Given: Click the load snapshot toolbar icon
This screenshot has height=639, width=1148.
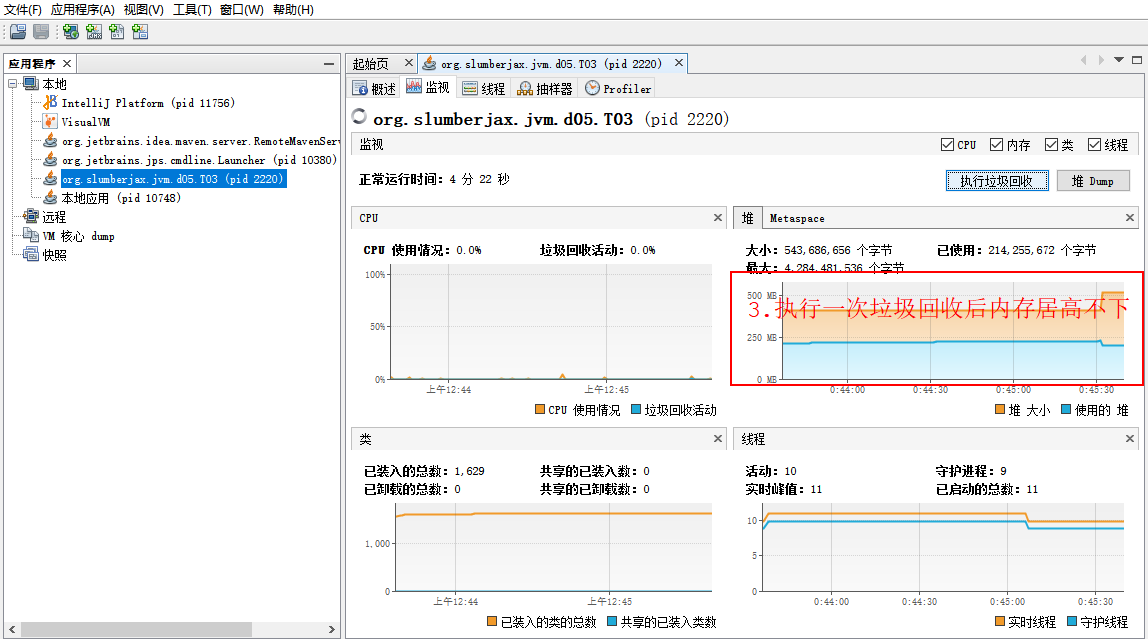Looking at the screenshot, I should (x=18, y=31).
